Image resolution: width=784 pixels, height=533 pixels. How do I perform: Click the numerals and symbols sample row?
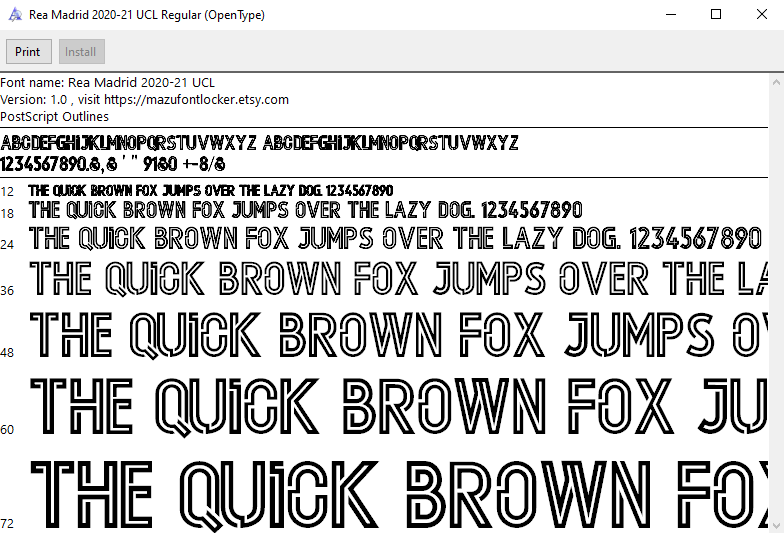click(x=113, y=163)
